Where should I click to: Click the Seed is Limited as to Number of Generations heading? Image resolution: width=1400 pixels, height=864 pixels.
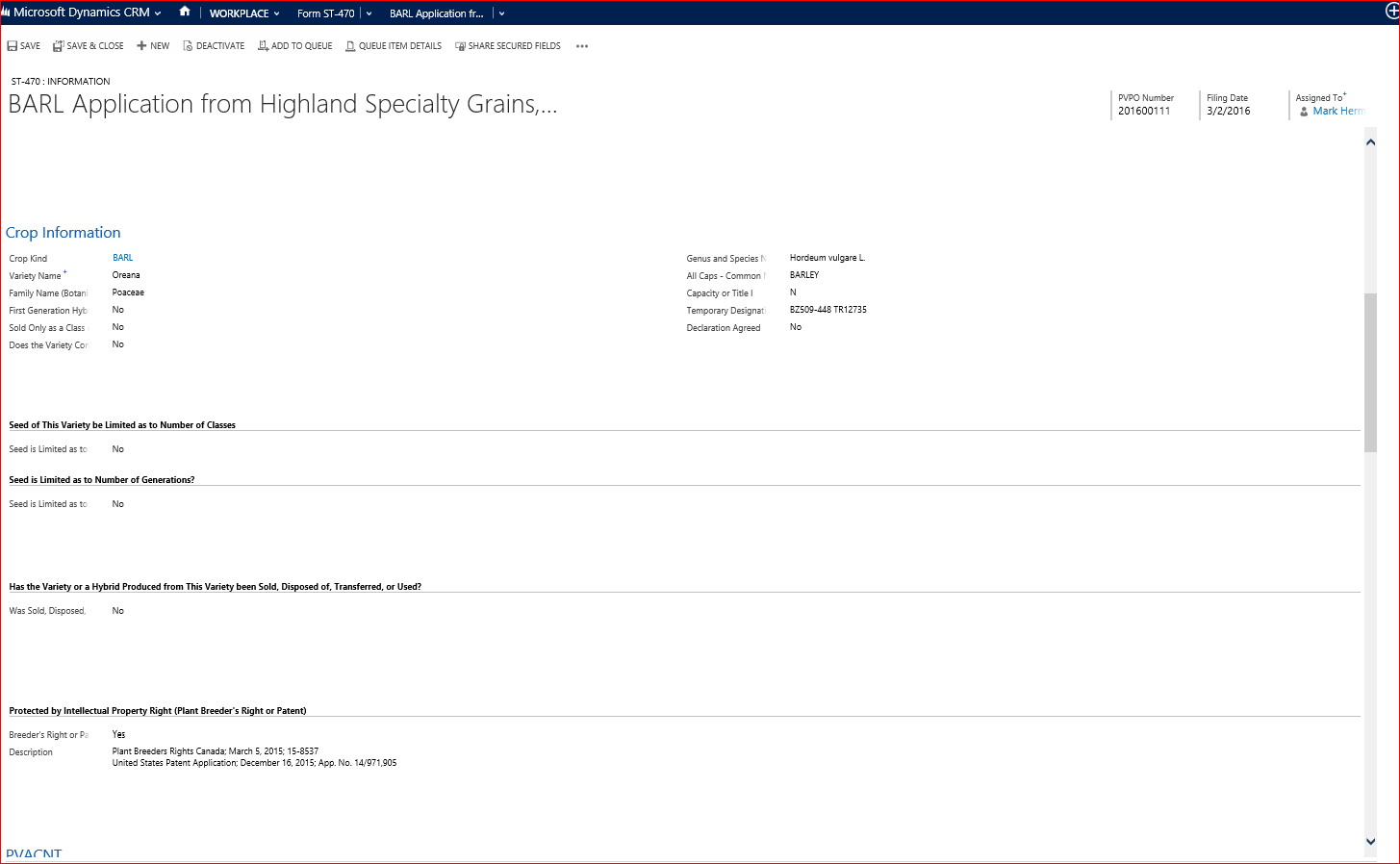[102, 480]
